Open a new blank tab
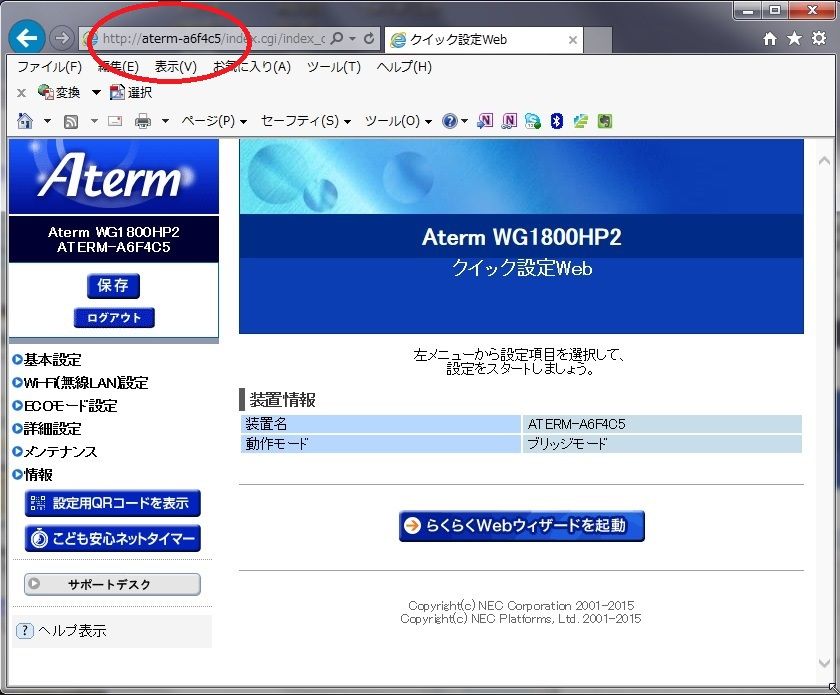The height and width of the screenshot is (695, 840). (598, 40)
